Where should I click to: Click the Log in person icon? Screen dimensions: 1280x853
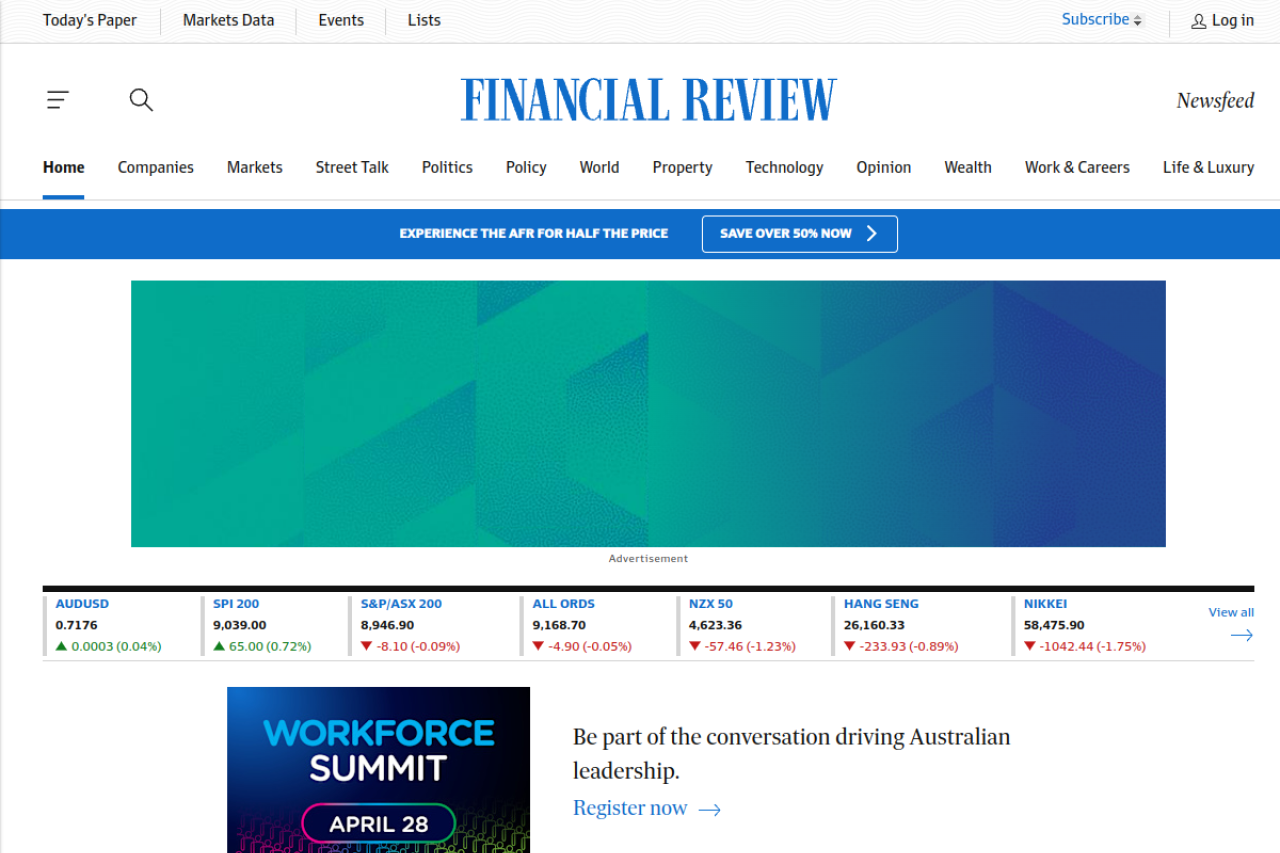pos(1198,21)
